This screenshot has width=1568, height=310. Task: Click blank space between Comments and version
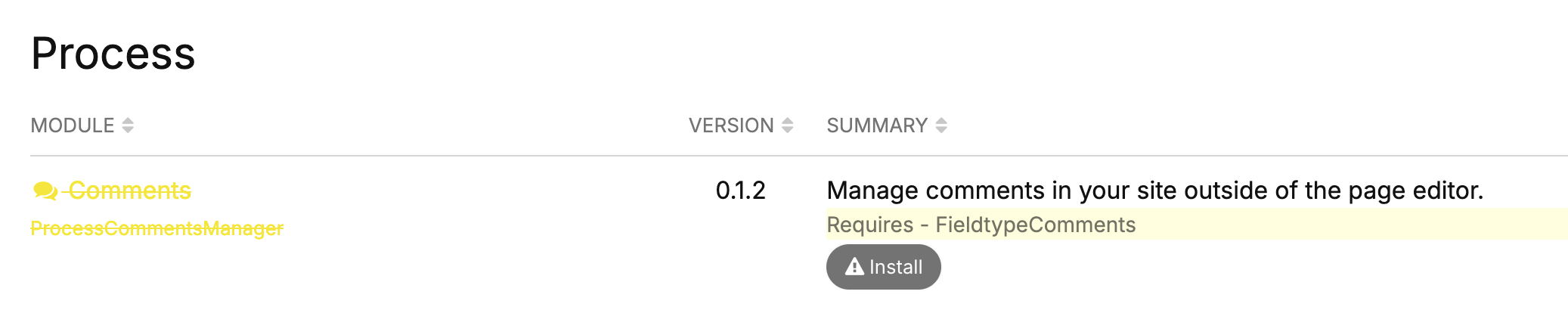[x=454, y=191]
